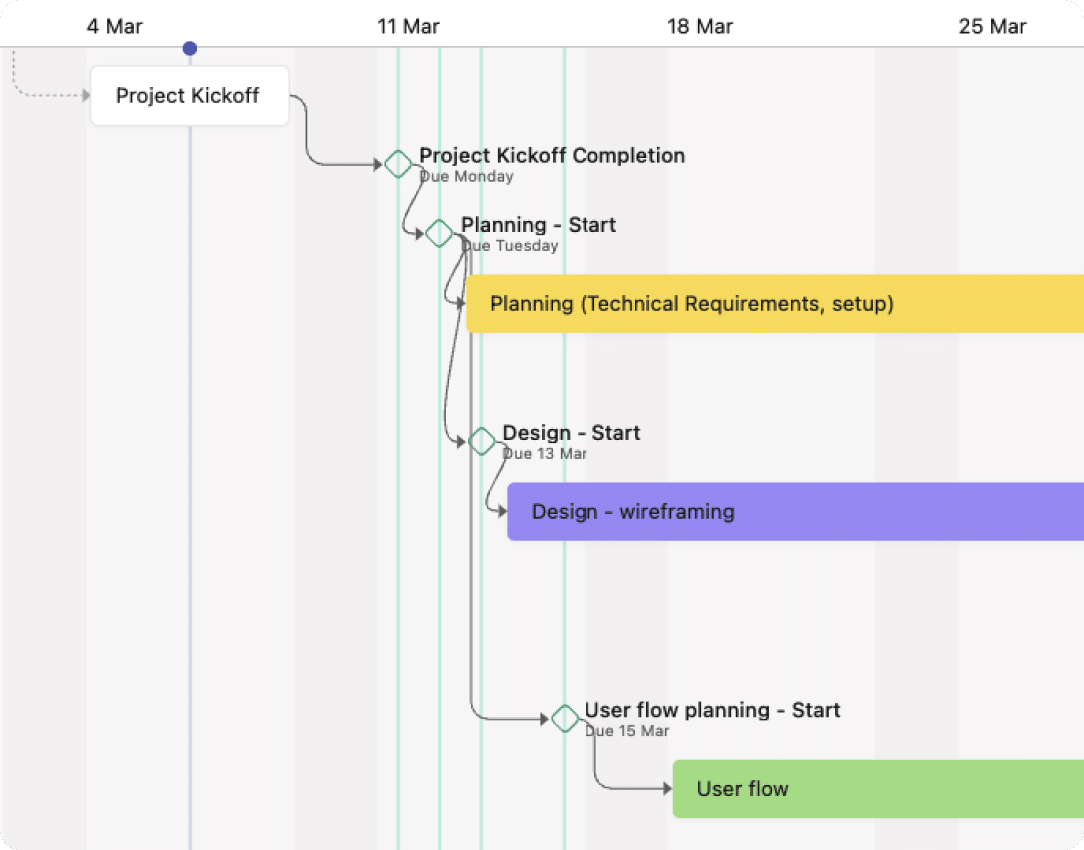
Task: Click the Planning - Start label
Action: (x=538, y=225)
